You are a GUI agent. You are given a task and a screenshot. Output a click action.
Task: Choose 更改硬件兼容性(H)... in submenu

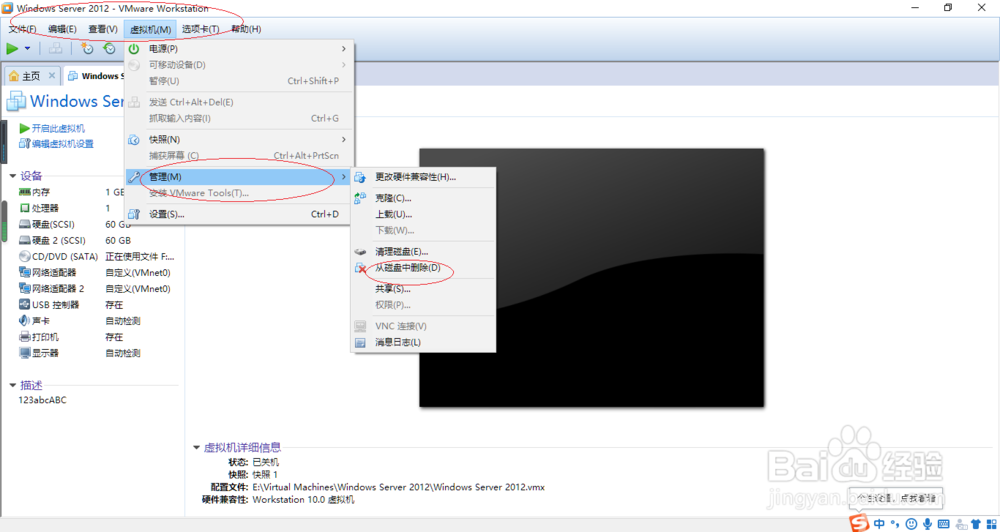[x=423, y=177]
